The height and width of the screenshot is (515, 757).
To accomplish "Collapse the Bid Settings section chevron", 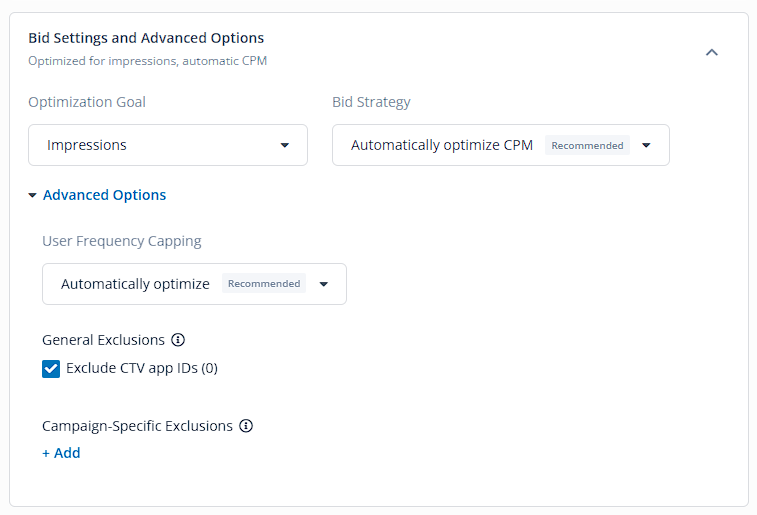I will tap(712, 52).
